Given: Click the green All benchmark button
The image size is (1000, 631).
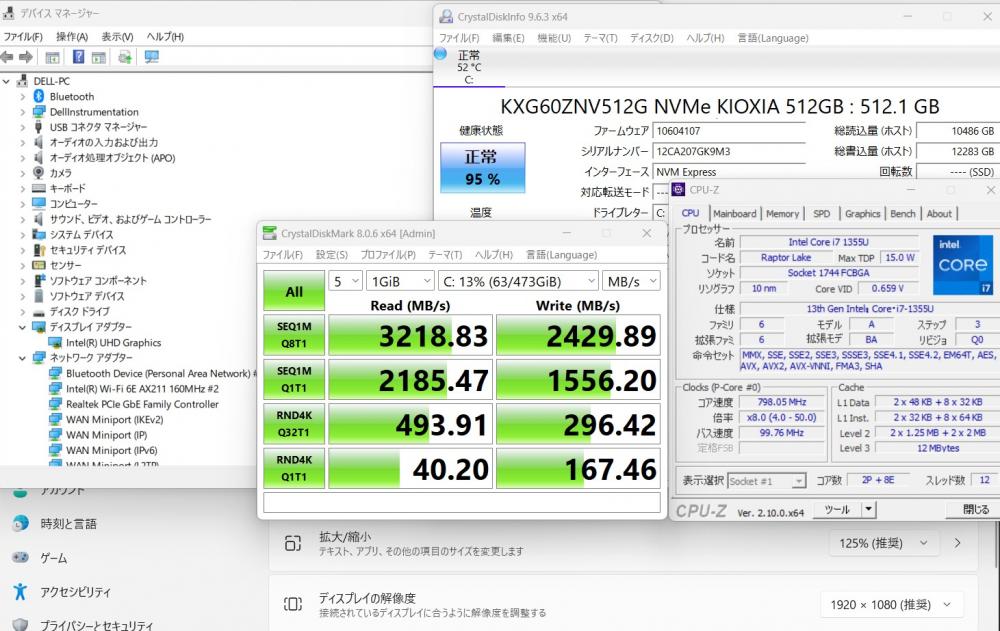Looking at the screenshot, I should pos(294,291).
